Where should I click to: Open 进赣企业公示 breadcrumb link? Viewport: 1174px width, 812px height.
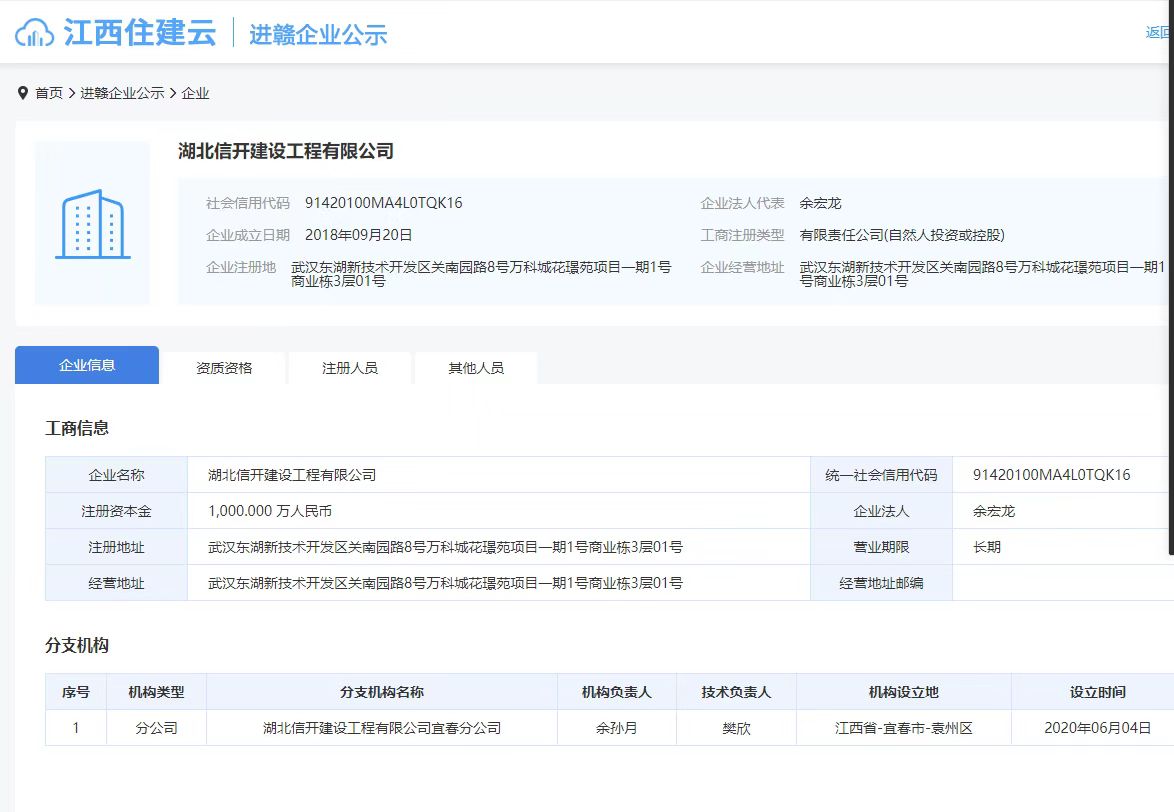(122, 93)
